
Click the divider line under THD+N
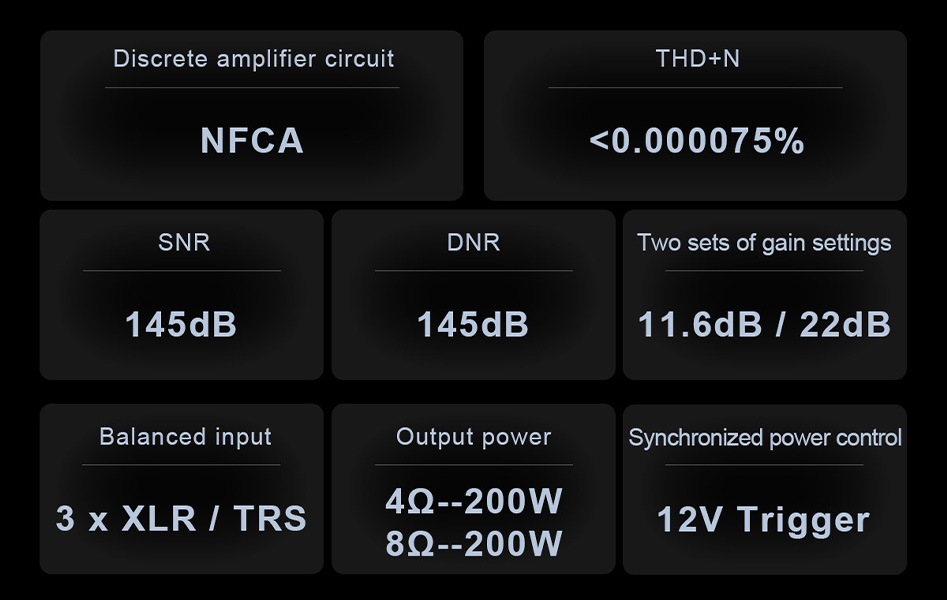point(695,88)
